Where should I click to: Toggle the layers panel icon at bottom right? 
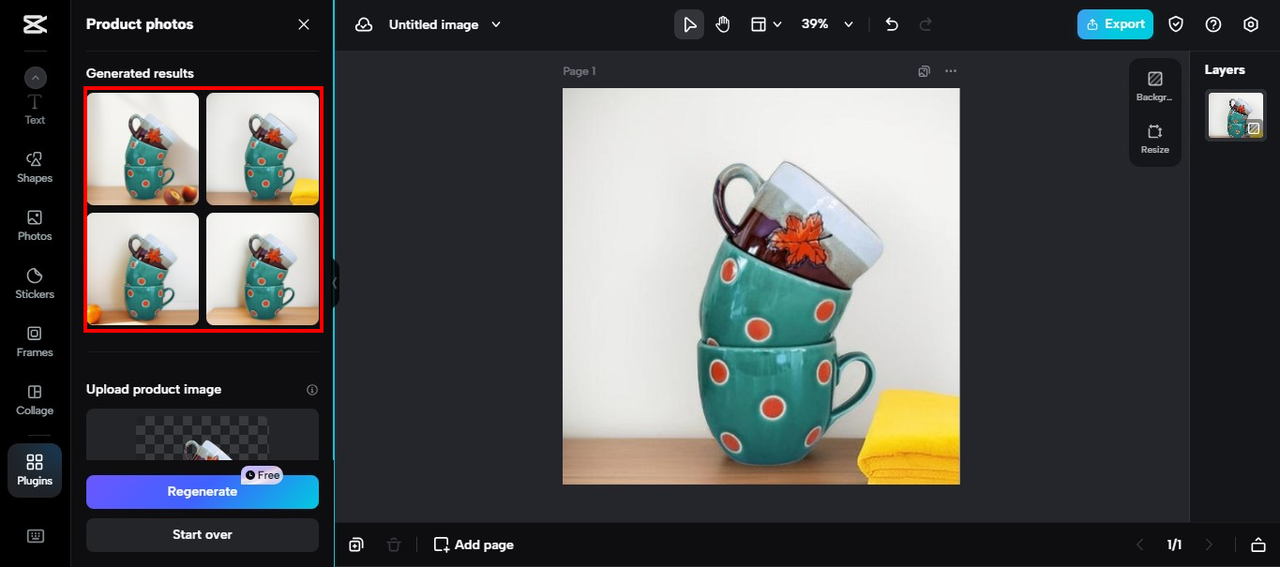[x=1258, y=544]
